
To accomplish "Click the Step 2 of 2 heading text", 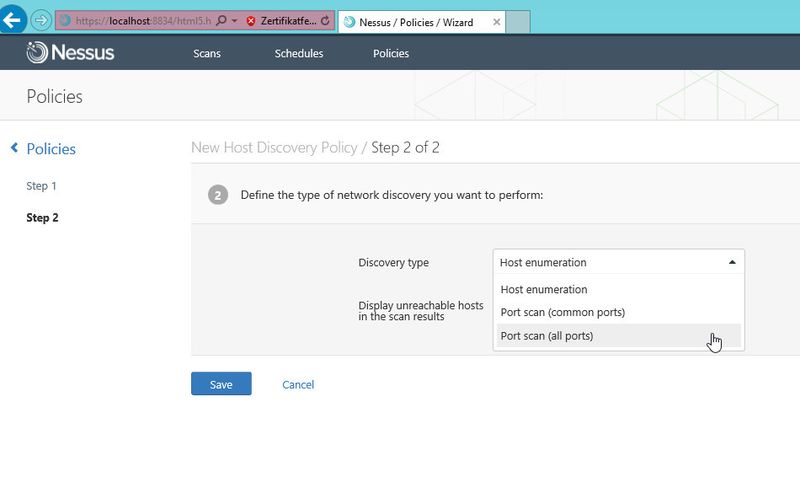I will point(405,147).
